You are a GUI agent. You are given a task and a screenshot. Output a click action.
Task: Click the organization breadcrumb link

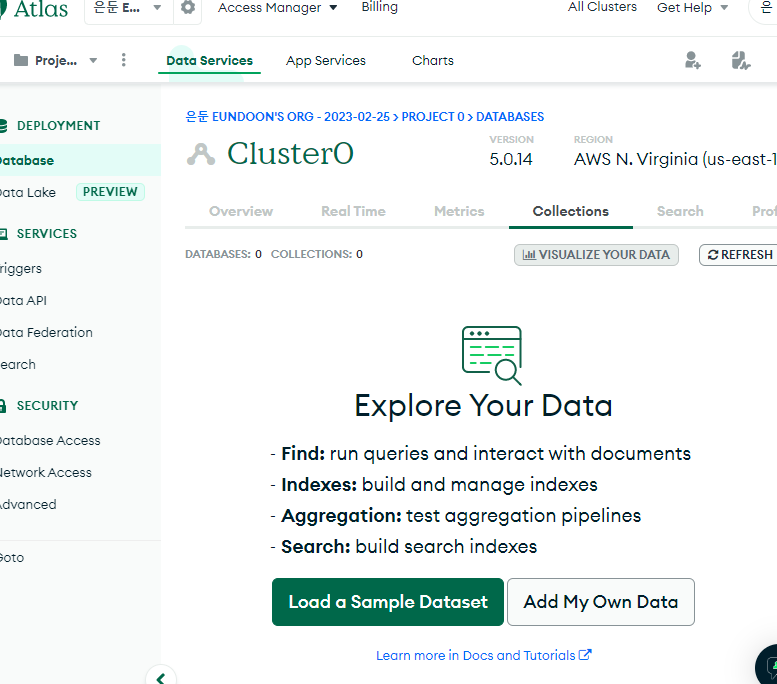[x=287, y=116]
